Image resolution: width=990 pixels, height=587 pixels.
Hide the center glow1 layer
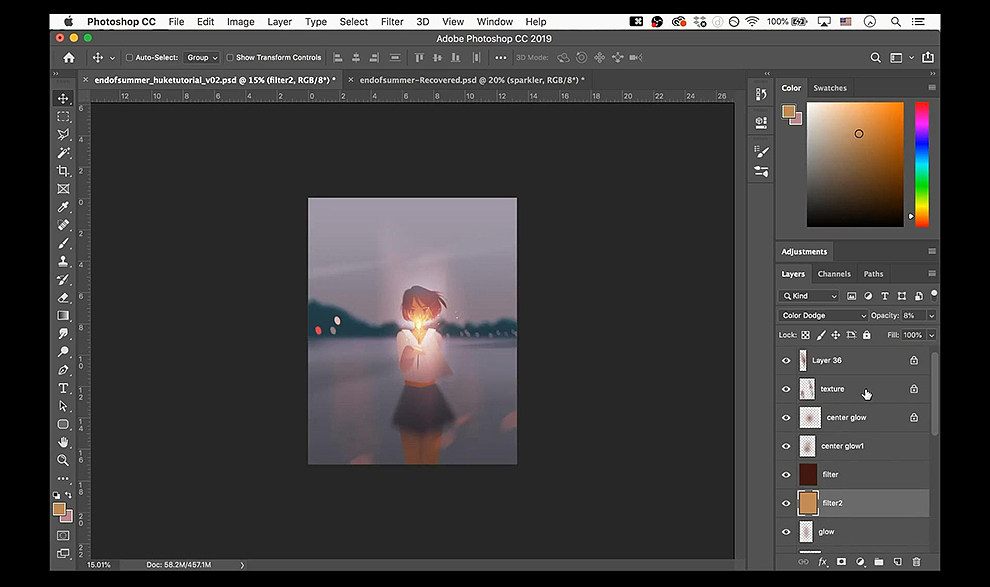(x=786, y=446)
